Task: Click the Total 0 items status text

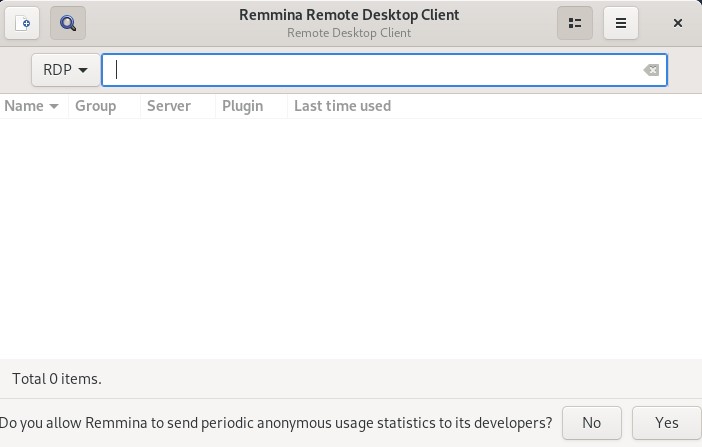Action: (x=57, y=379)
